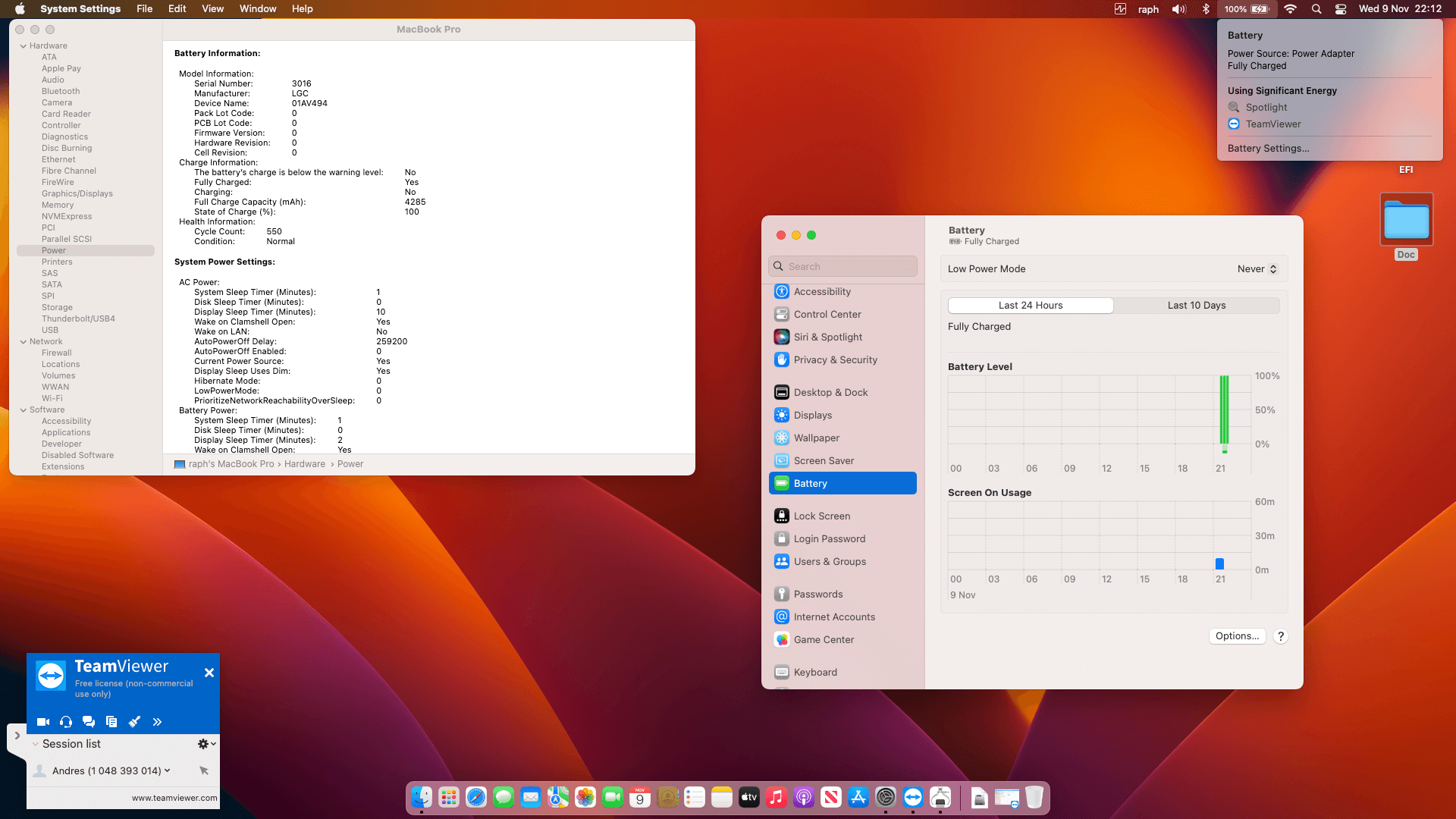This screenshot has width=1456, height=819.
Task: Open the Window menu
Action: click(258, 9)
